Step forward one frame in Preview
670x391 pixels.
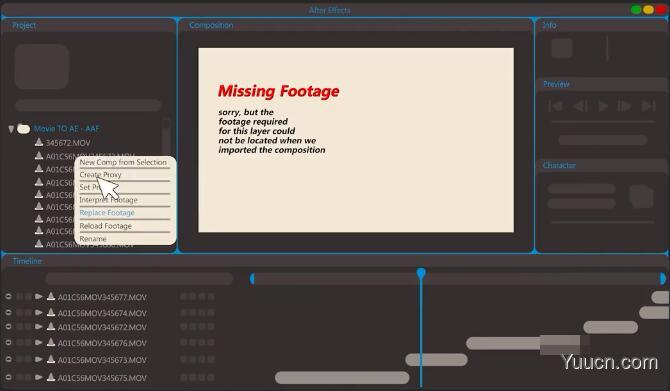click(624, 106)
